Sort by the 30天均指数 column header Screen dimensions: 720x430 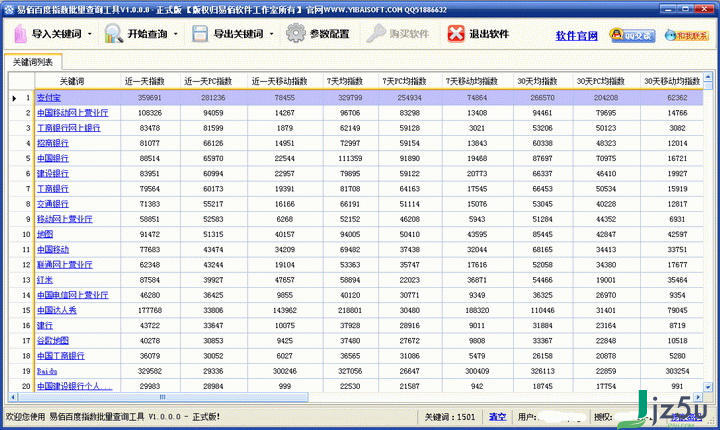(x=543, y=81)
